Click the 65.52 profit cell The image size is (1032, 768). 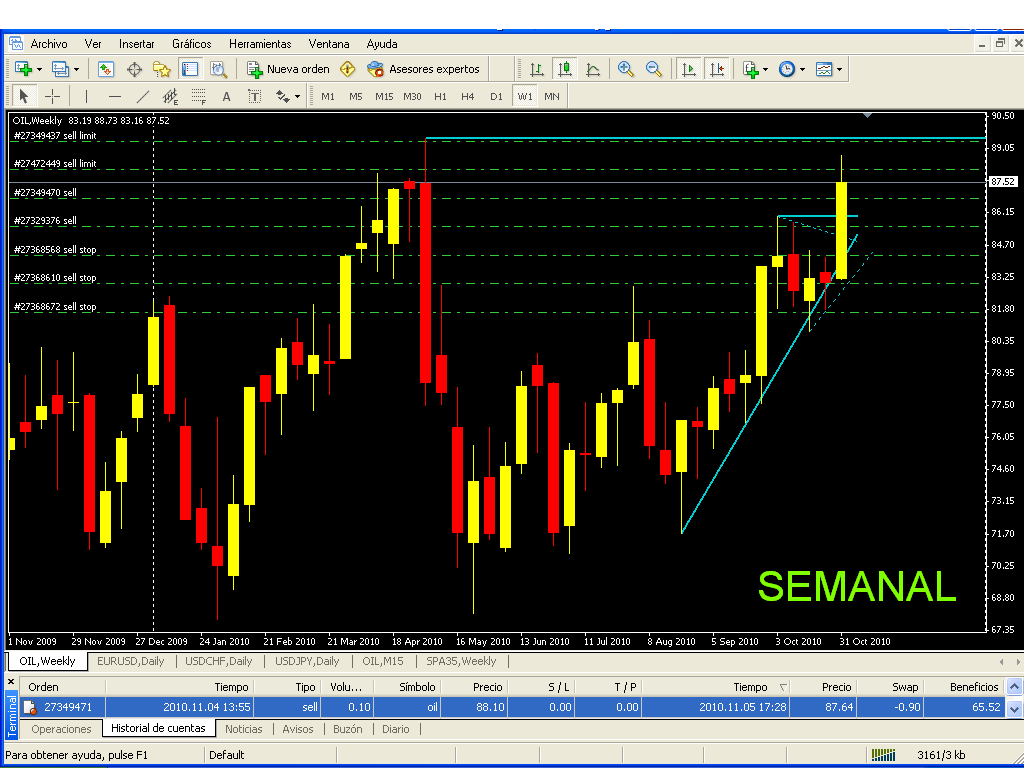pos(986,707)
